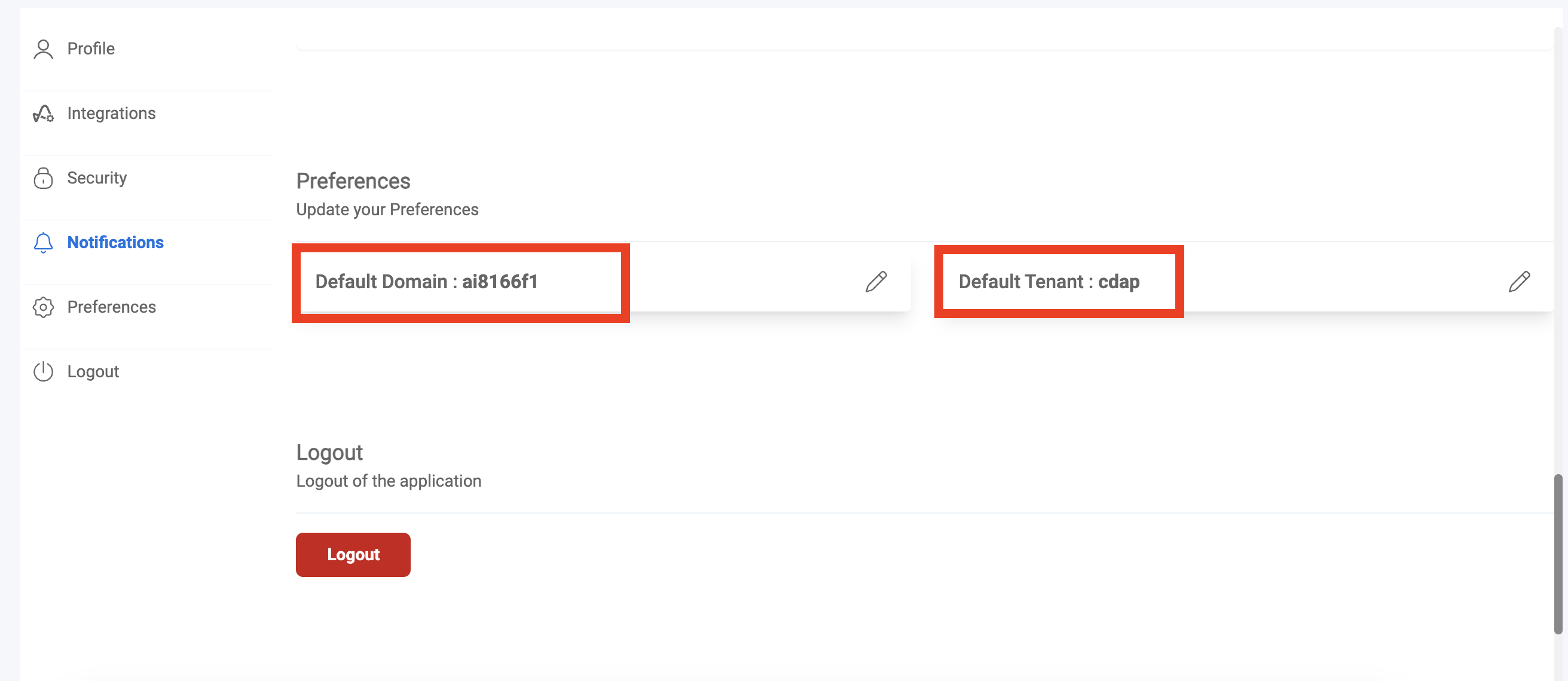Click the Integrations icon in sidebar
1568x681 pixels.
pos(43,113)
